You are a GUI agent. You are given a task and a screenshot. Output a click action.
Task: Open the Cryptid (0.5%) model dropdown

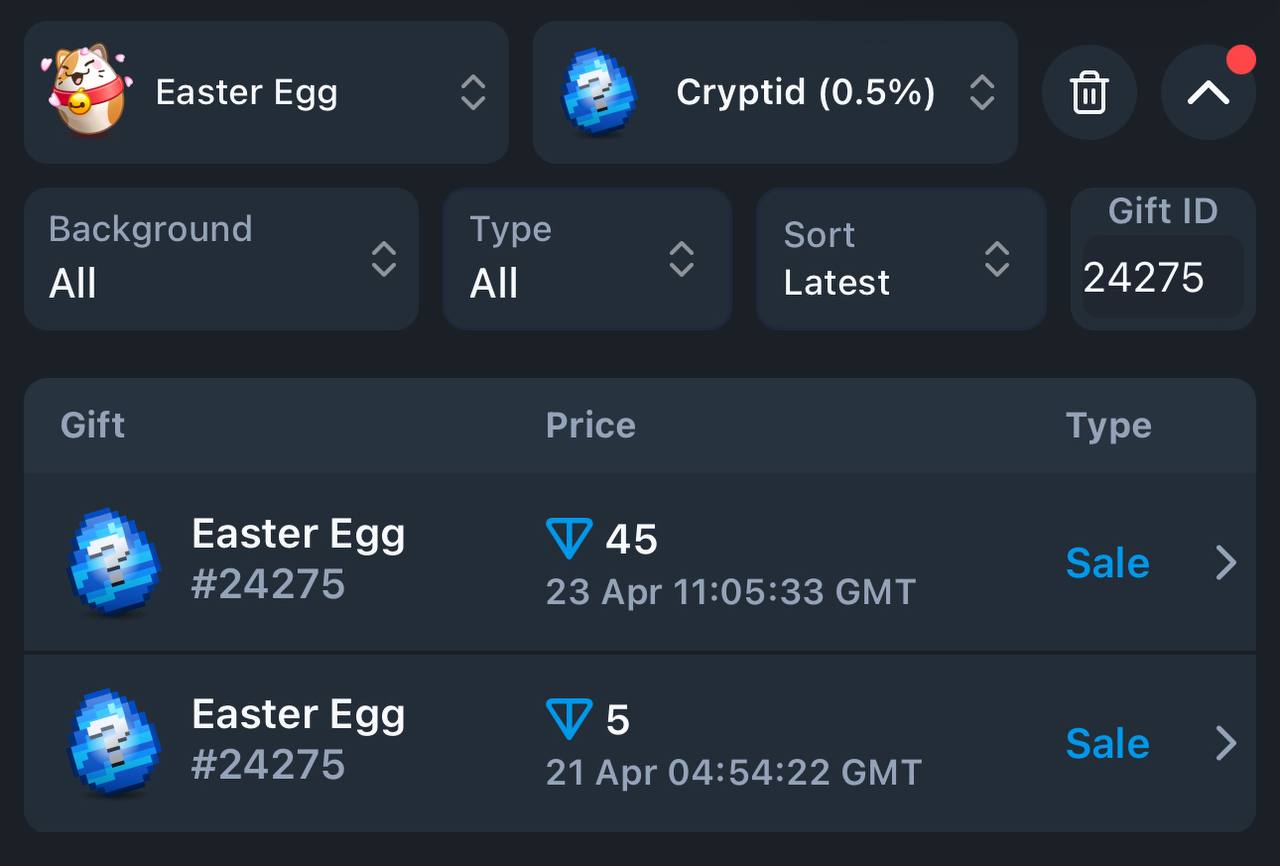[775, 92]
